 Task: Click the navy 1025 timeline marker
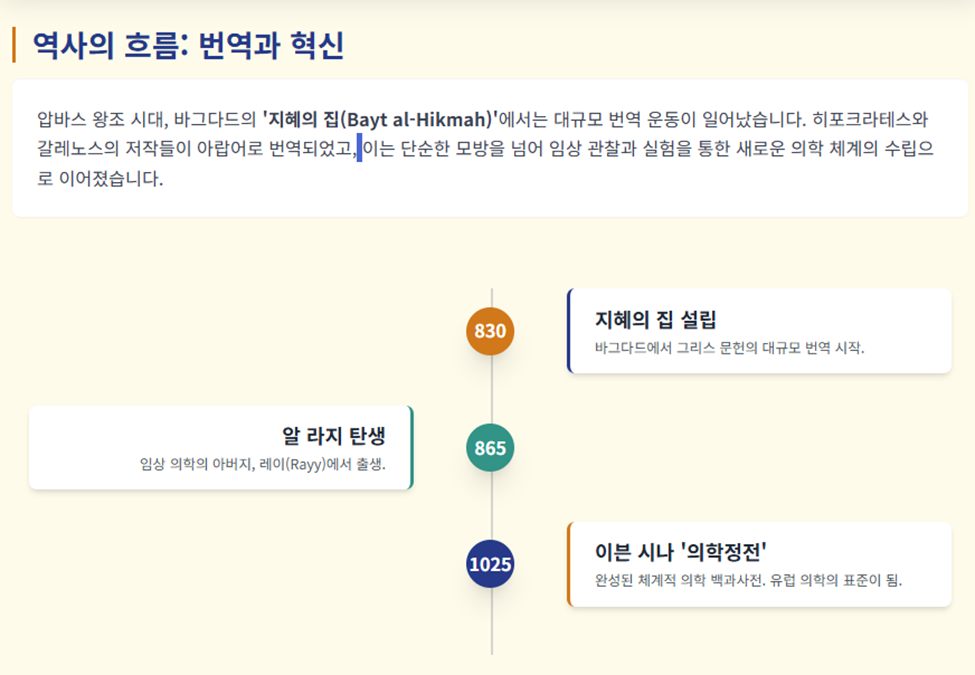pos(490,564)
